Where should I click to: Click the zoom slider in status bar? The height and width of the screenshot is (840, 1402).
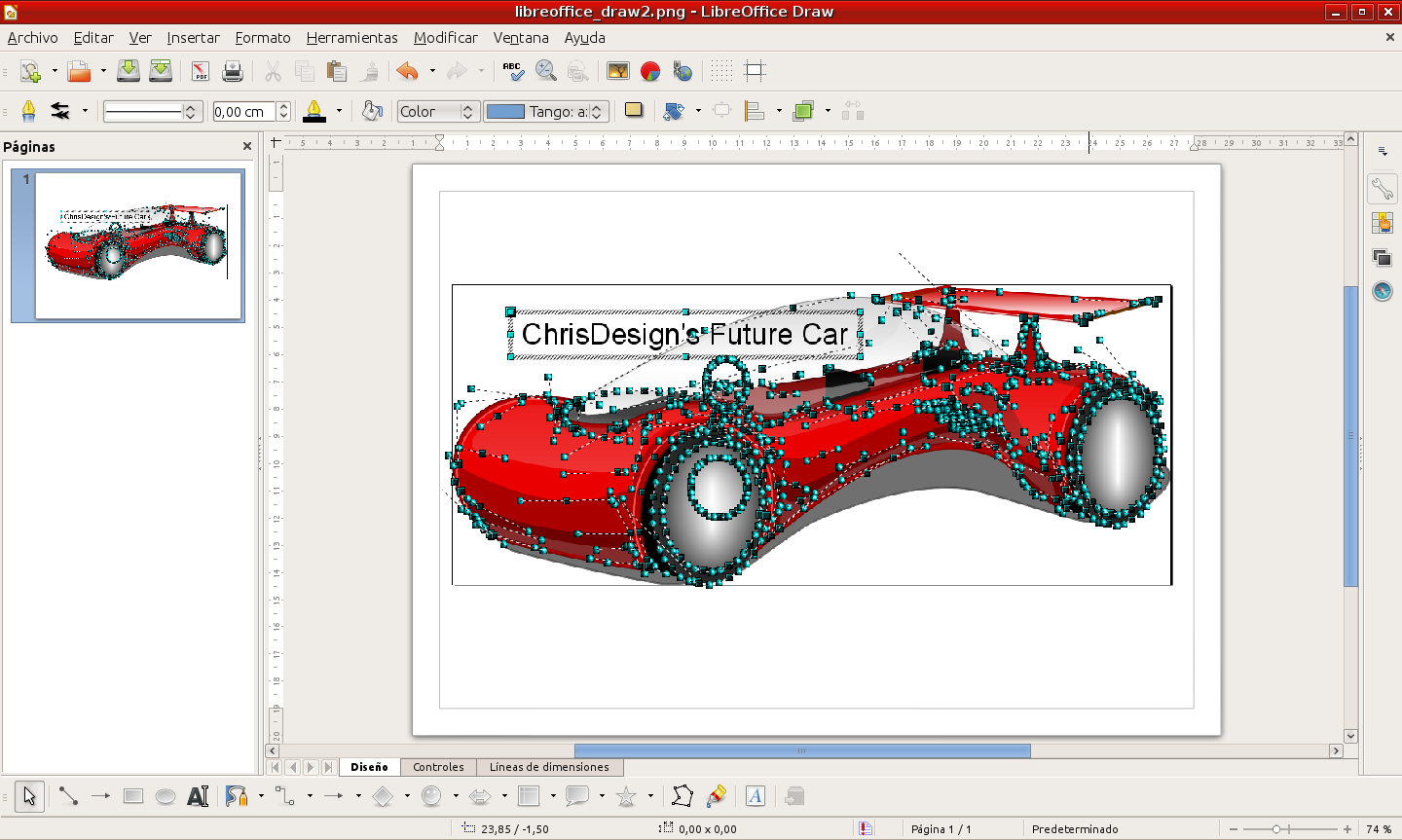(x=1276, y=829)
